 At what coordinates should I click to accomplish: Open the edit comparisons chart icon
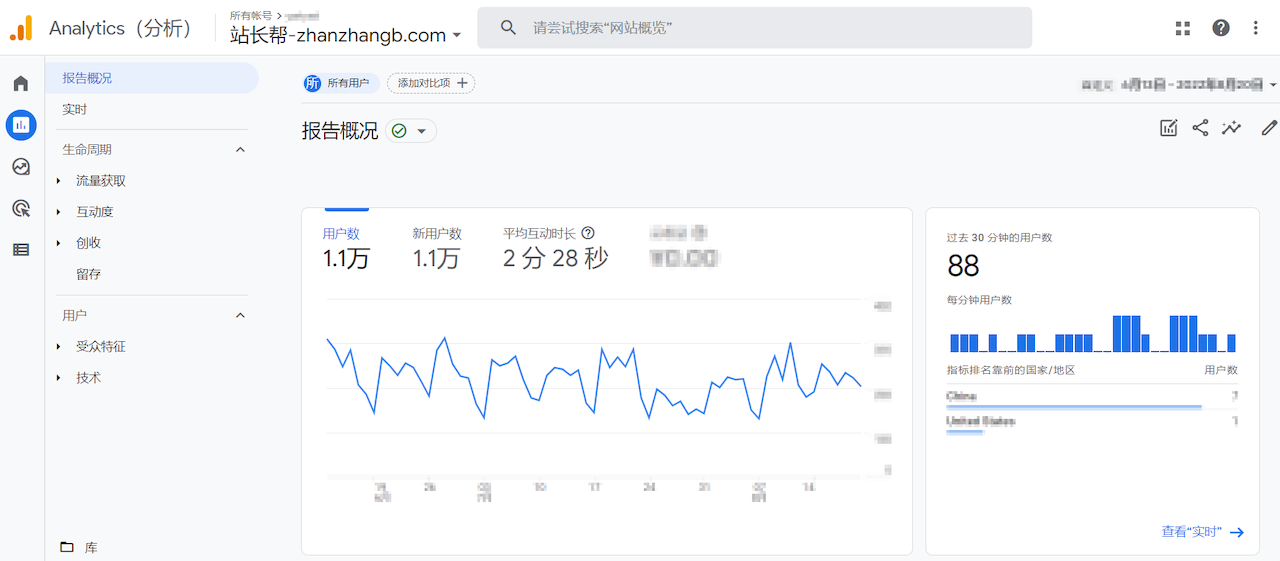[x=1168, y=128]
